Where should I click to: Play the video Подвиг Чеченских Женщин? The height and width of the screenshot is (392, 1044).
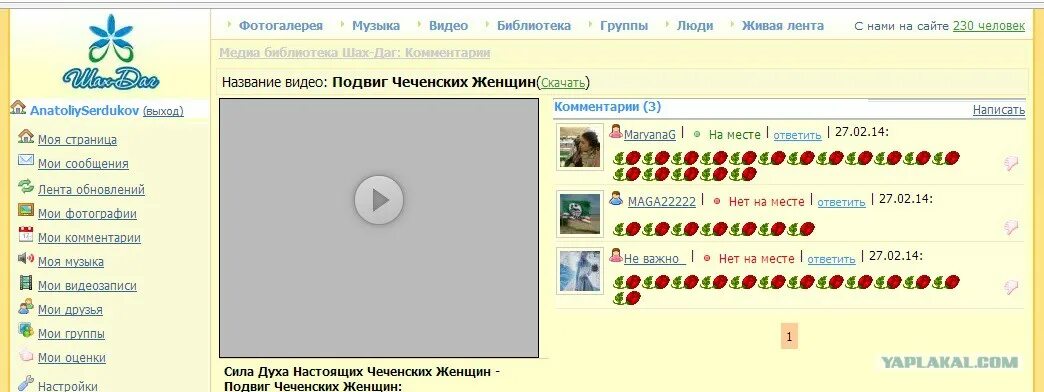[379, 200]
